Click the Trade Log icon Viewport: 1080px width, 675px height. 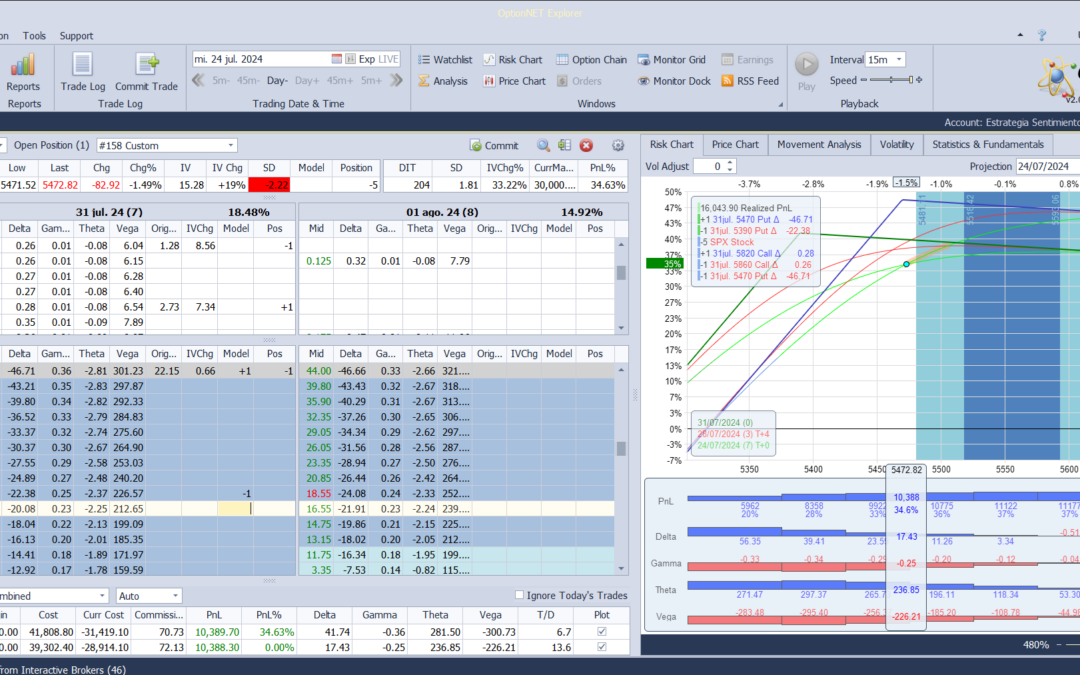tap(82, 66)
